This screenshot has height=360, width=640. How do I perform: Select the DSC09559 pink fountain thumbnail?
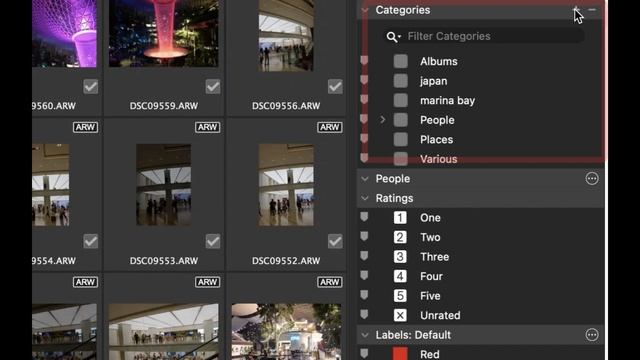tap(164, 33)
